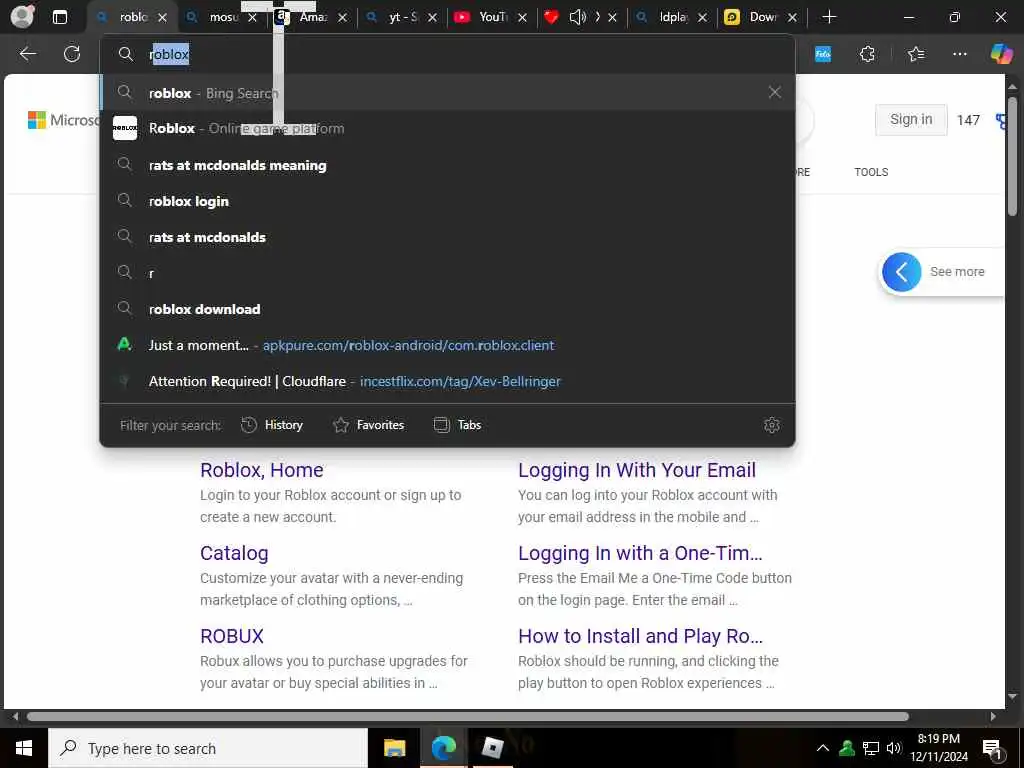
Task: Choose 'roblox login' suggestion
Action: click(447, 201)
